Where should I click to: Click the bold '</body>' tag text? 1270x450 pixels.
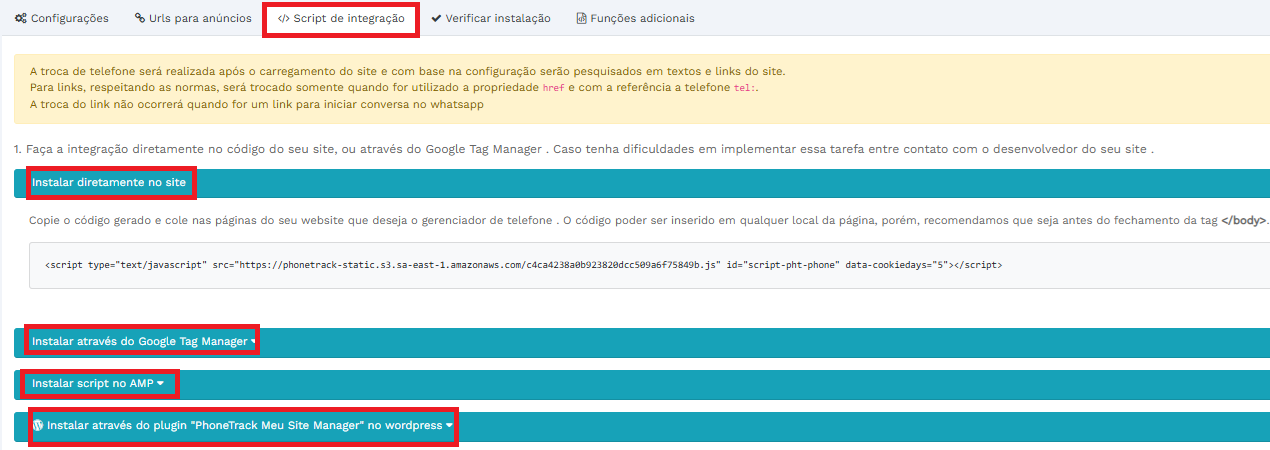tap(1244, 220)
